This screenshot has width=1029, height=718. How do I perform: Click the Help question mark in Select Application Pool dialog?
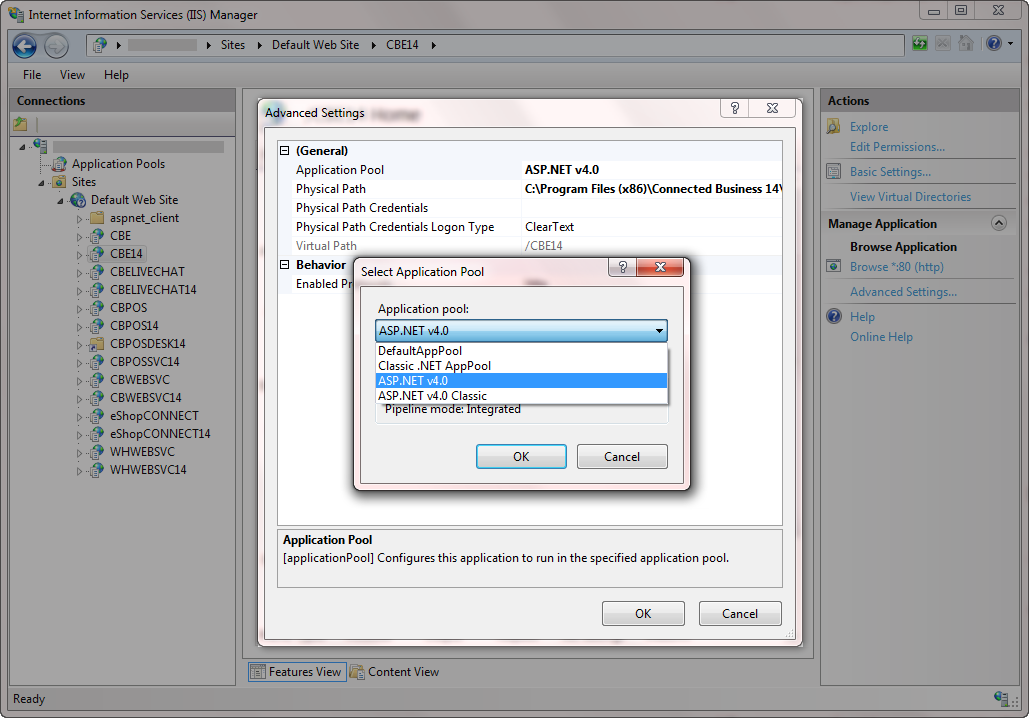click(x=622, y=268)
